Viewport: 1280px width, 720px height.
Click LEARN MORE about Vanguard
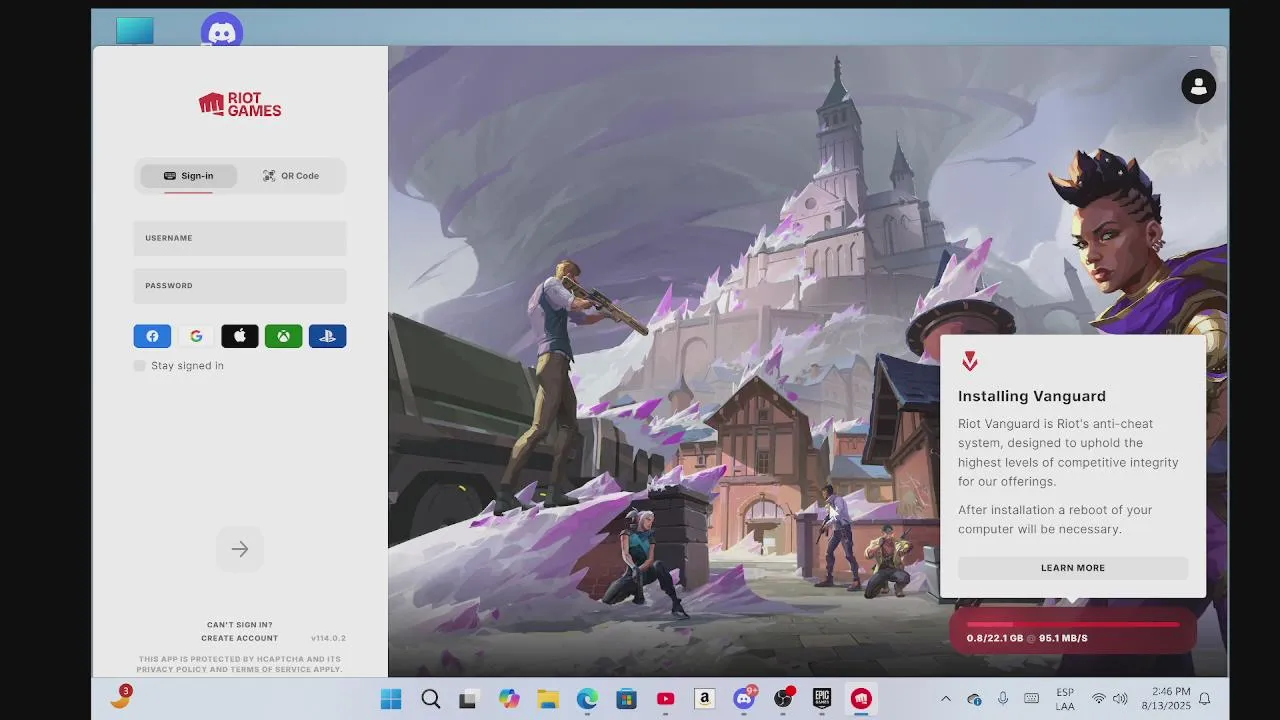pos(1073,568)
